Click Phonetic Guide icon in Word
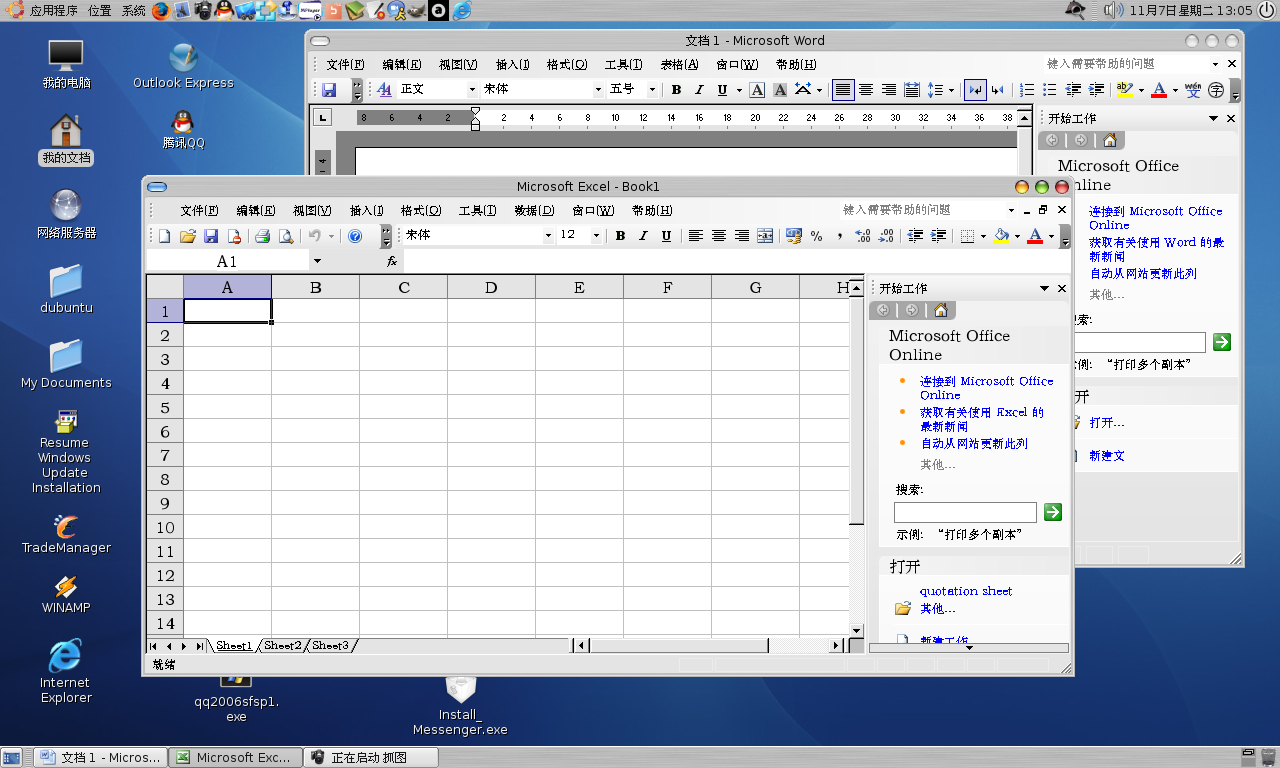Screen dimensions: 1280x768 [1193, 90]
